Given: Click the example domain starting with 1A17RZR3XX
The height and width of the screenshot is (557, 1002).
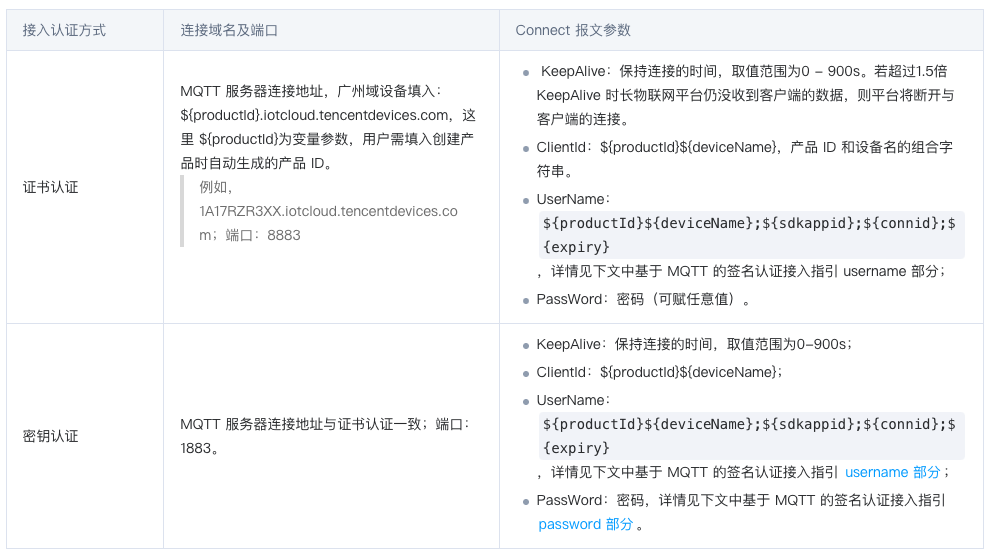Looking at the screenshot, I should 328,211.
